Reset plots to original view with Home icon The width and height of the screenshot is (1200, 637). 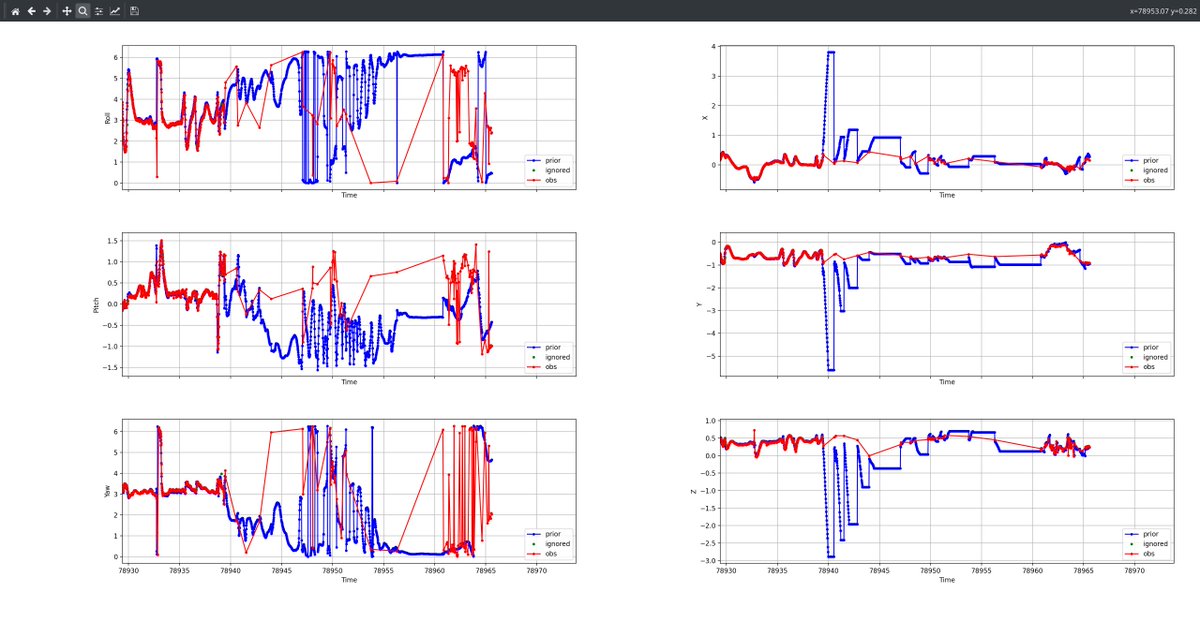(15, 11)
